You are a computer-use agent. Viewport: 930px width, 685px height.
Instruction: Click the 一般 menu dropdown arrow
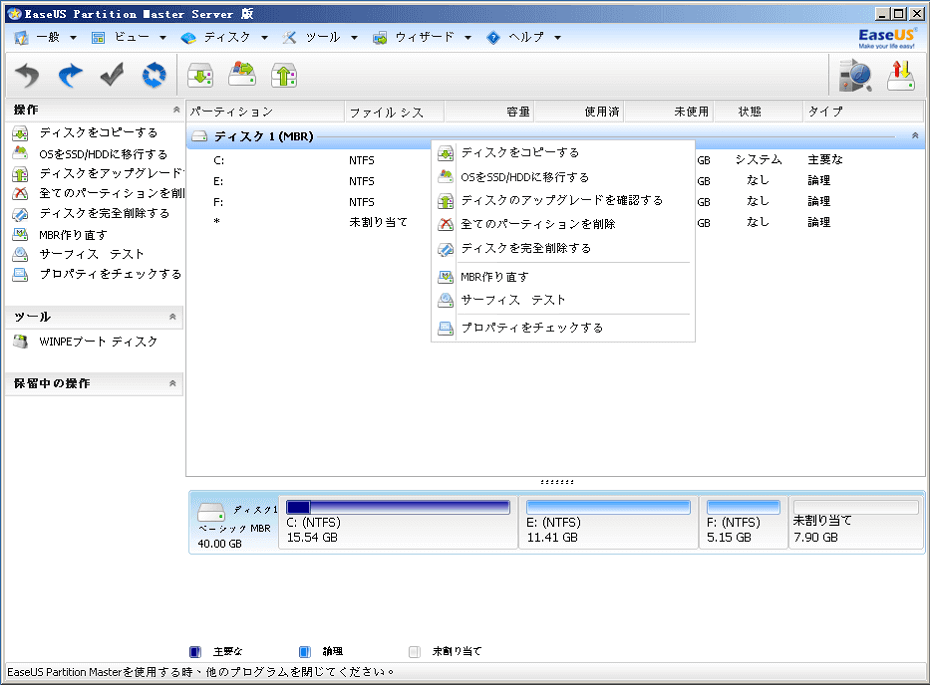click(x=73, y=37)
